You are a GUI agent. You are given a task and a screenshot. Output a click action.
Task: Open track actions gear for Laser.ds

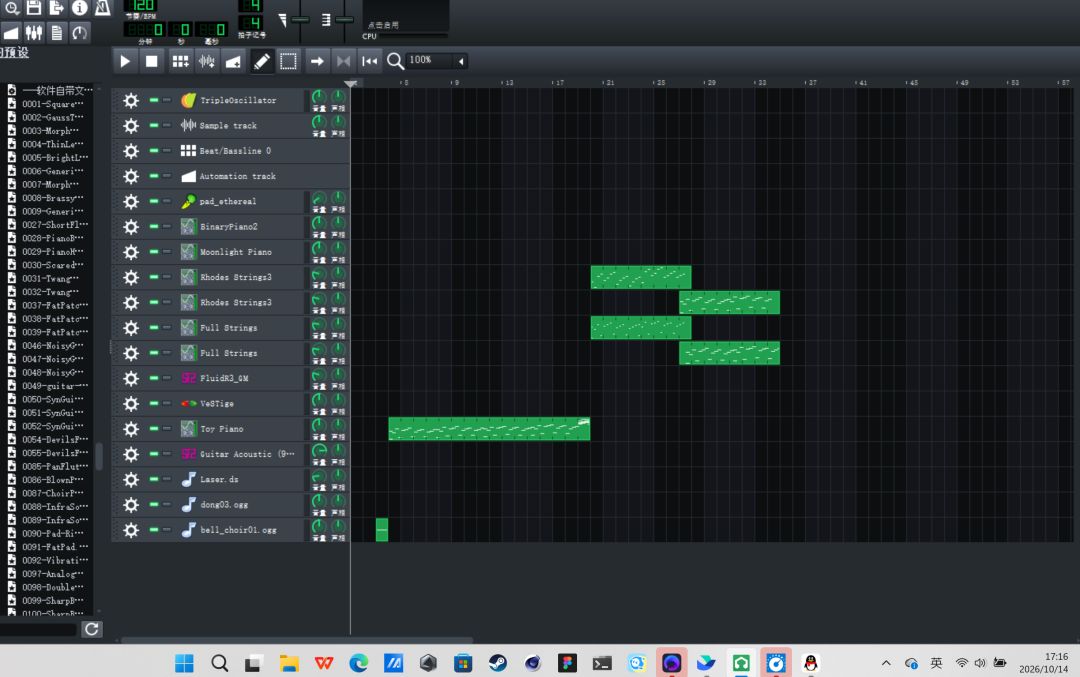[131, 479]
